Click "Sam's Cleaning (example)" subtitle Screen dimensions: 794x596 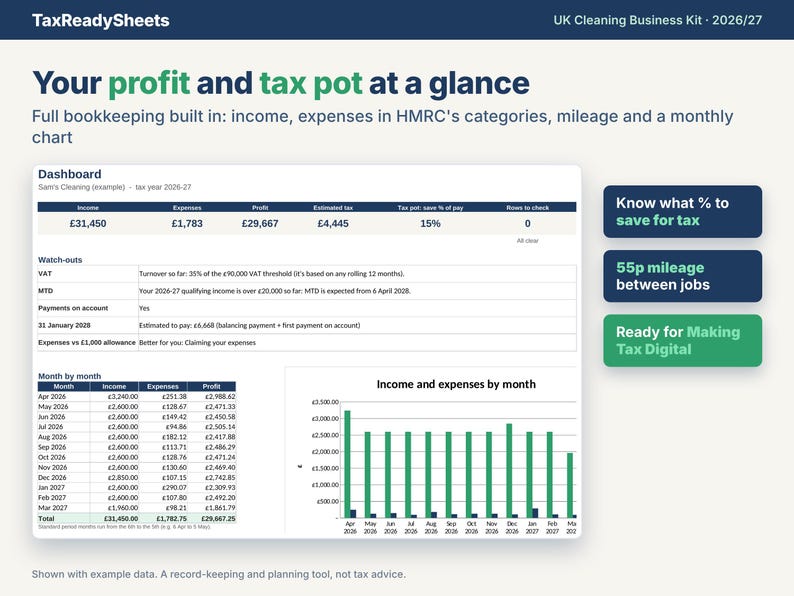[82, 187]
